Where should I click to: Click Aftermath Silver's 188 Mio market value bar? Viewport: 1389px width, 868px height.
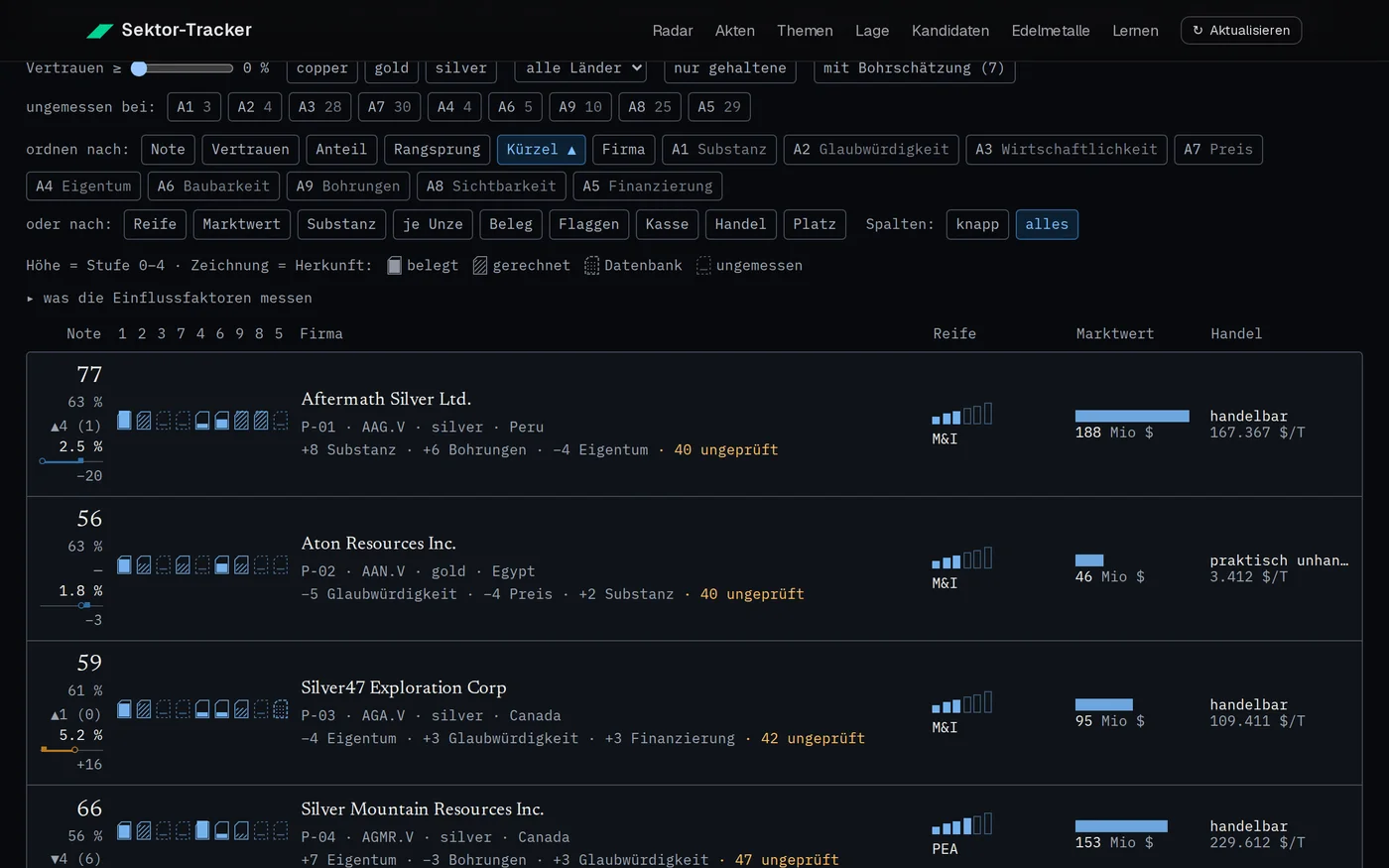point(1132,416)
